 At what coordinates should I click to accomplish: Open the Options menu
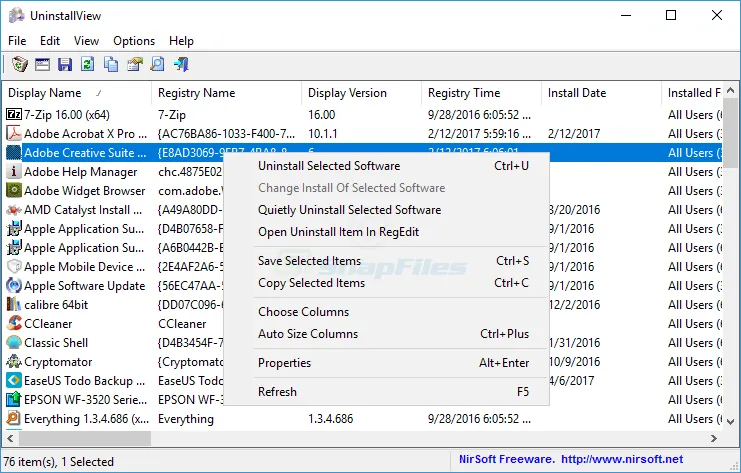tap(134, 41)
